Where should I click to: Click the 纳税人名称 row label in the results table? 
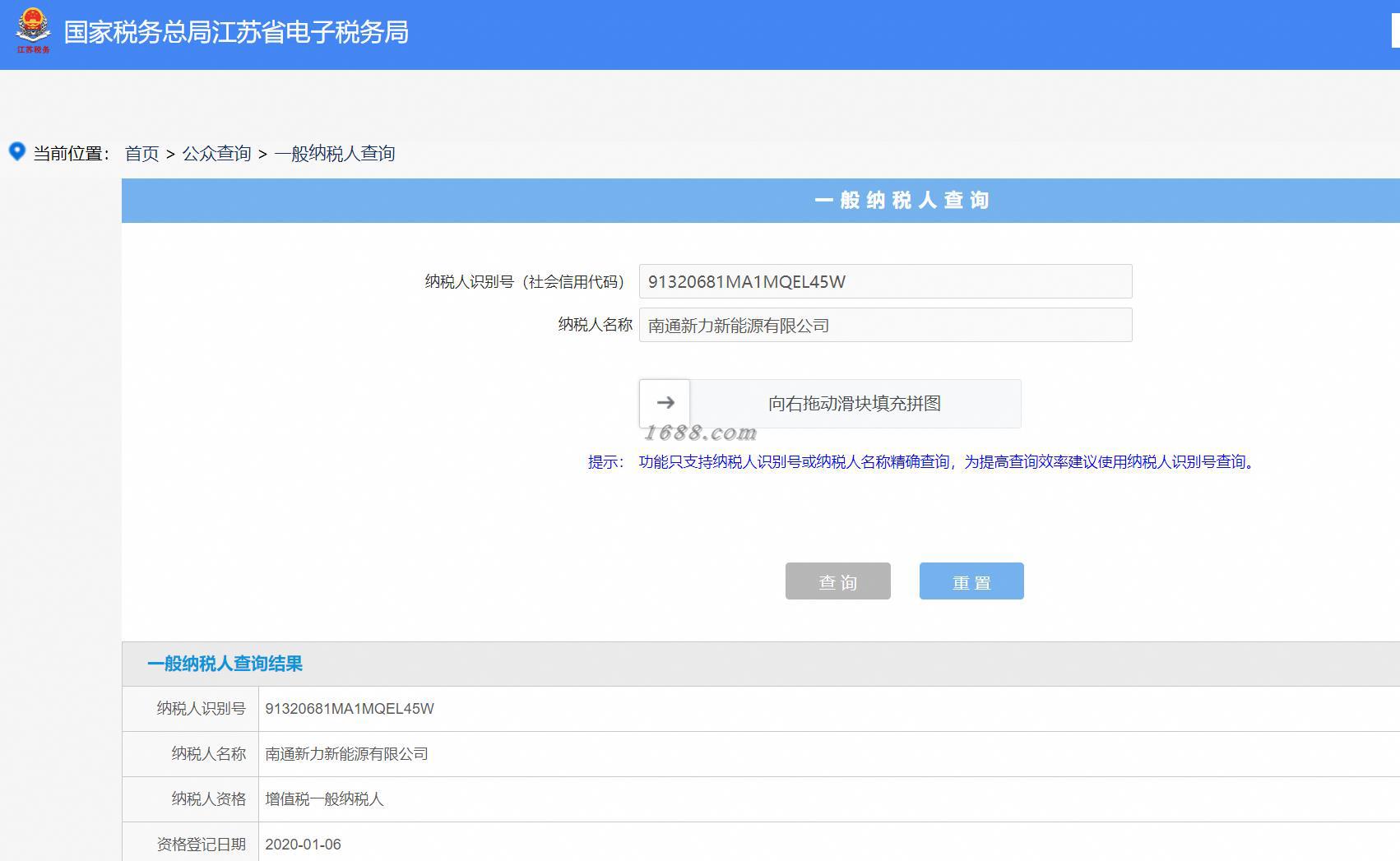[x=209, y=754]
